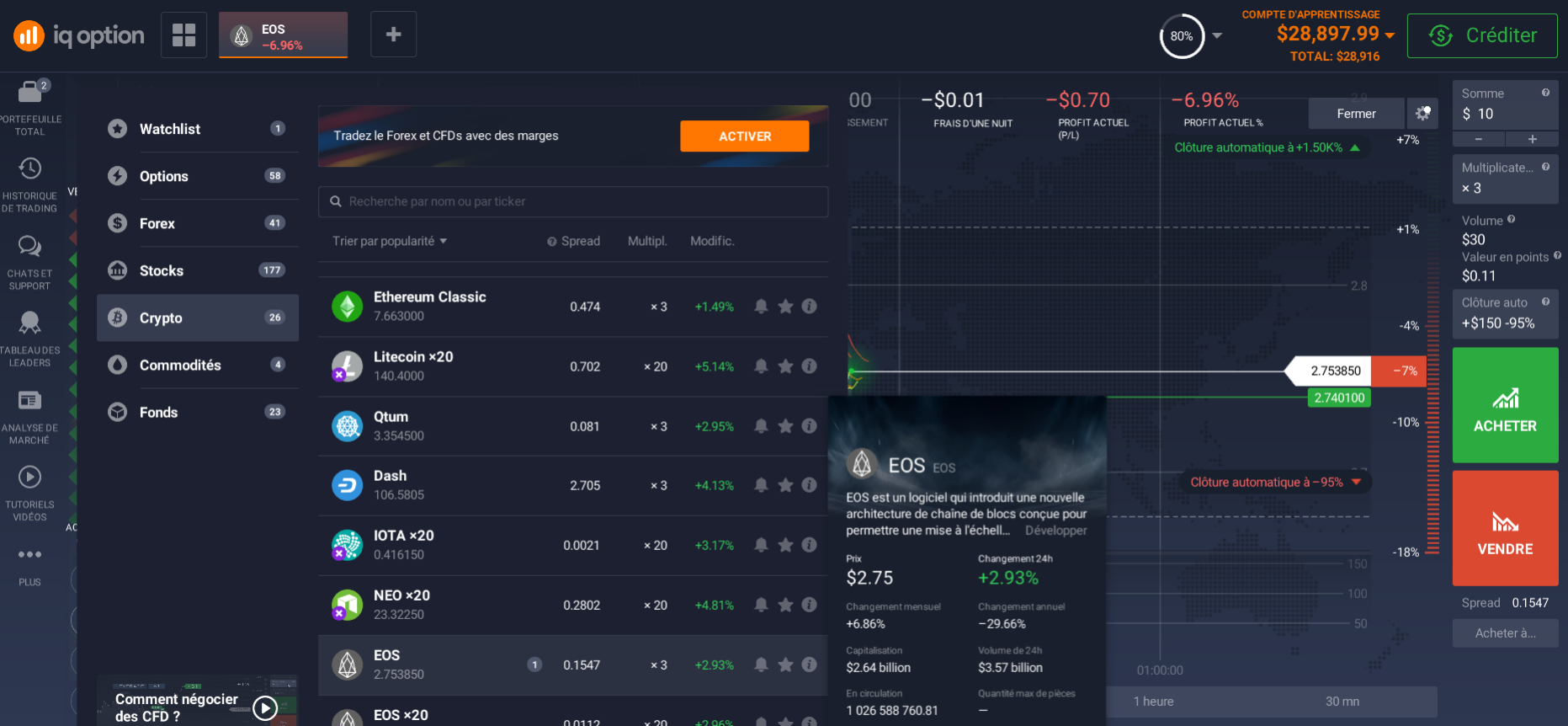Open Chats et Support icon
This screenshot has height=726, width=1568.
(30, 246)
